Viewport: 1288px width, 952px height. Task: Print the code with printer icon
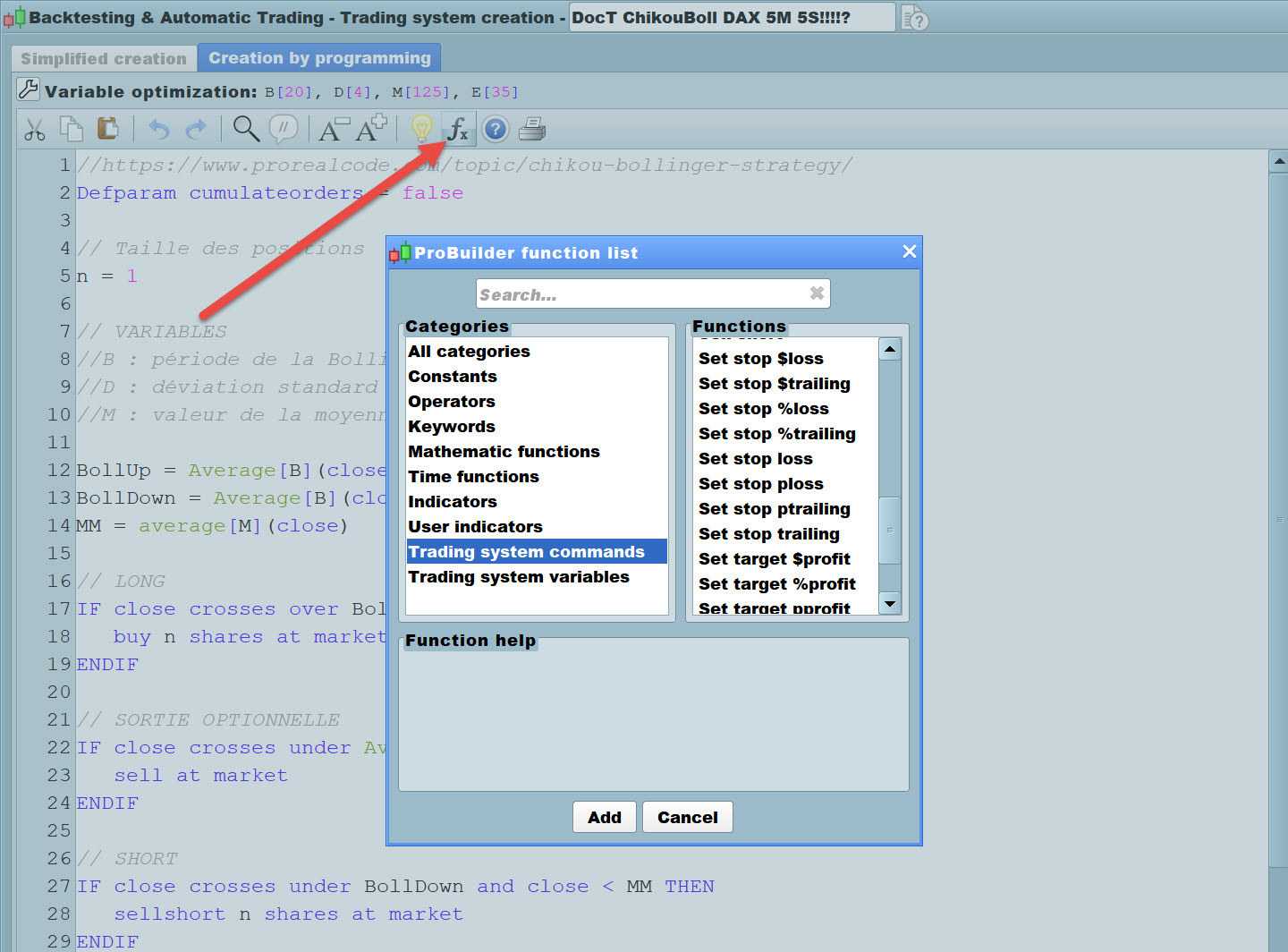point(532,130)
